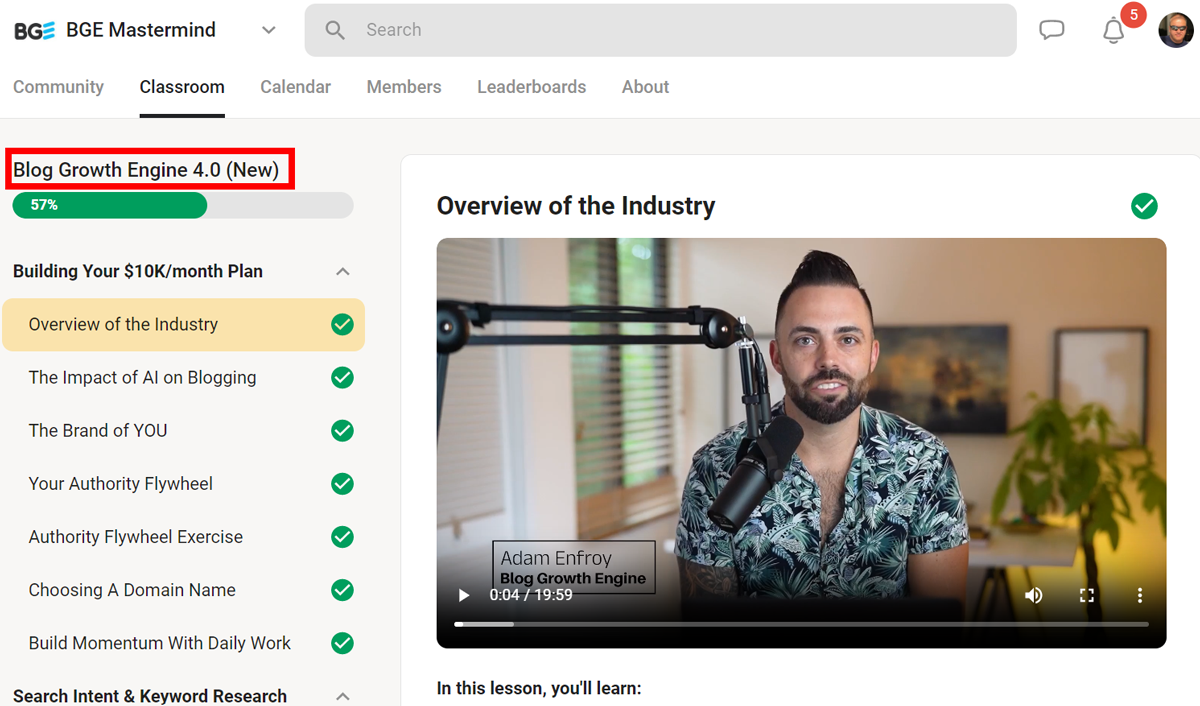Open the notifications bell
The width and height of the screenshot is (1200, 706).
click(x=1113, y=31)
